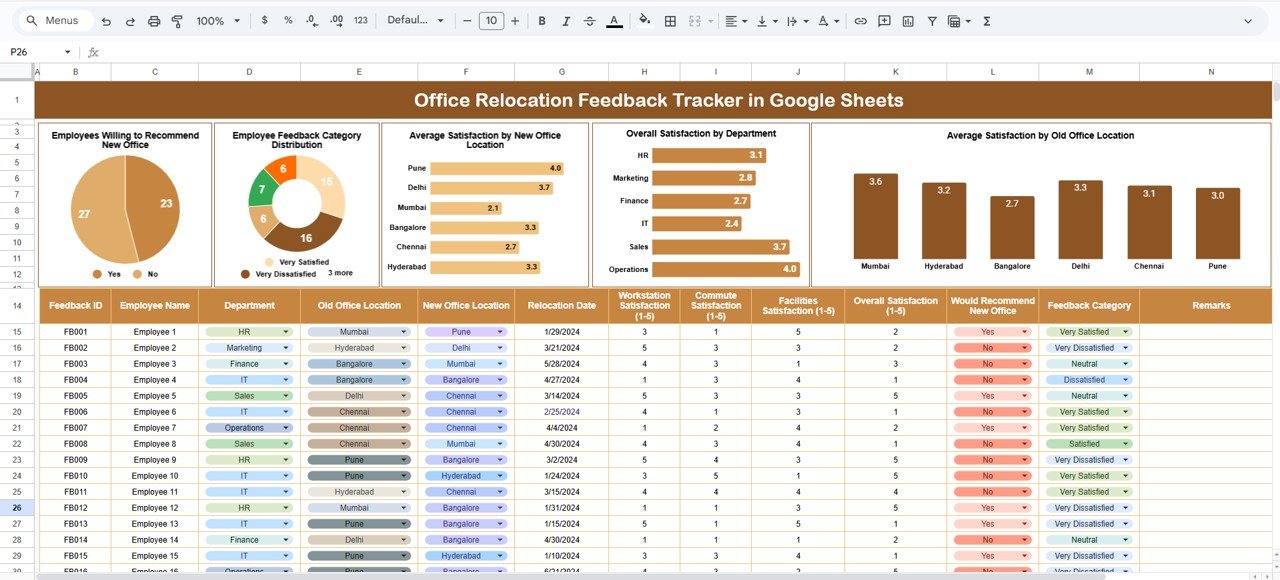Toggle italic formatting
This screenshot has height=580, width=1280.
pyautogui.click(x=566, y=21)
